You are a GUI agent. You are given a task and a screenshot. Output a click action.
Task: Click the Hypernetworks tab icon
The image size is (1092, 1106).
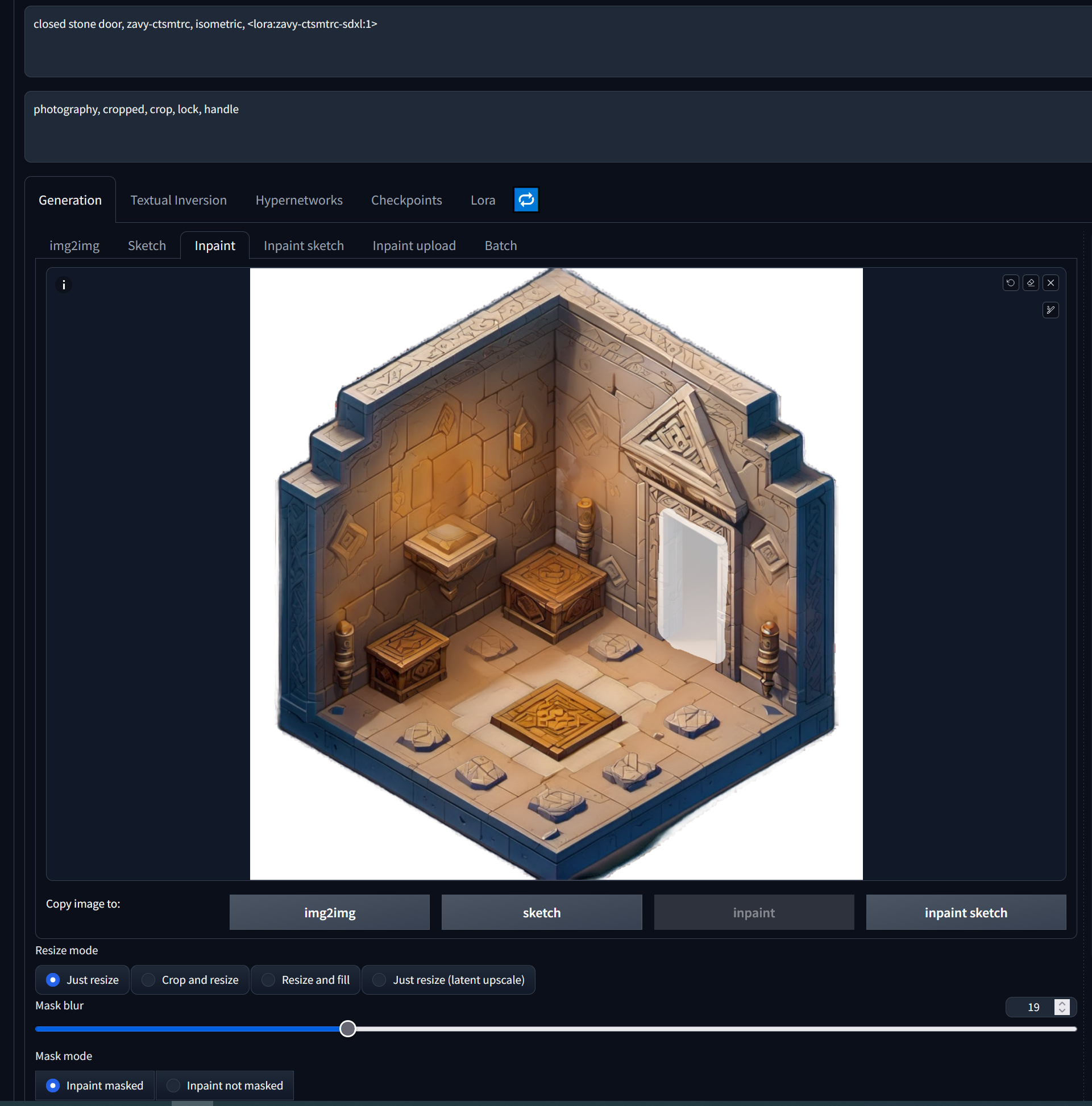(x=299, y=199)
